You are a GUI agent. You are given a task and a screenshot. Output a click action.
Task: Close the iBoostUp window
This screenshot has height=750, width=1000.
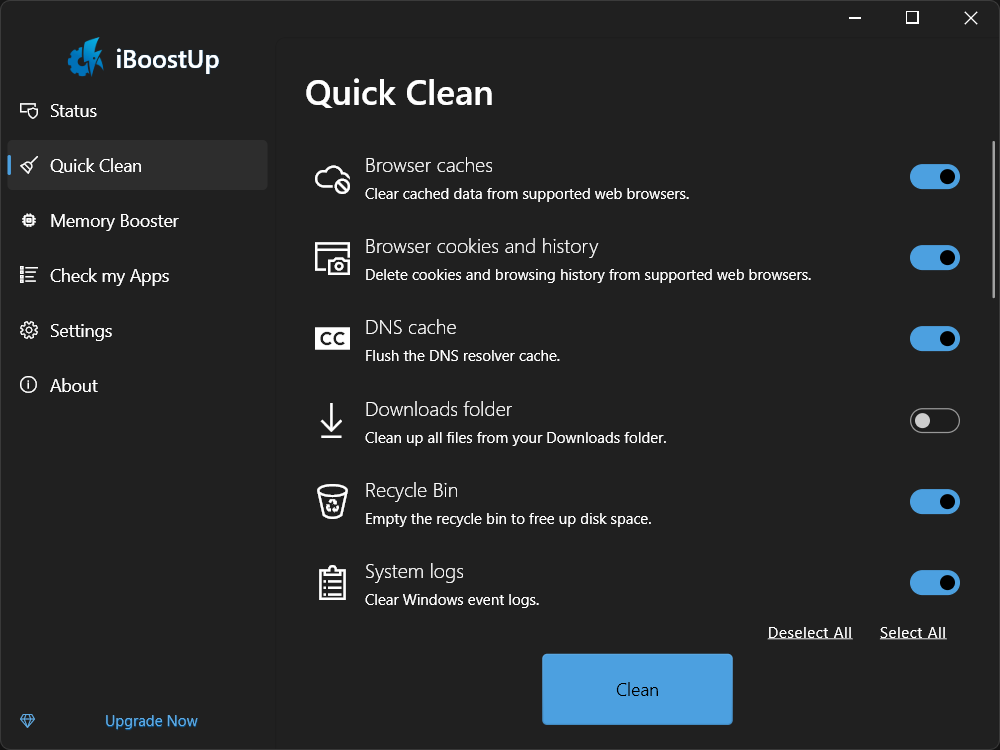pos(971,17)
